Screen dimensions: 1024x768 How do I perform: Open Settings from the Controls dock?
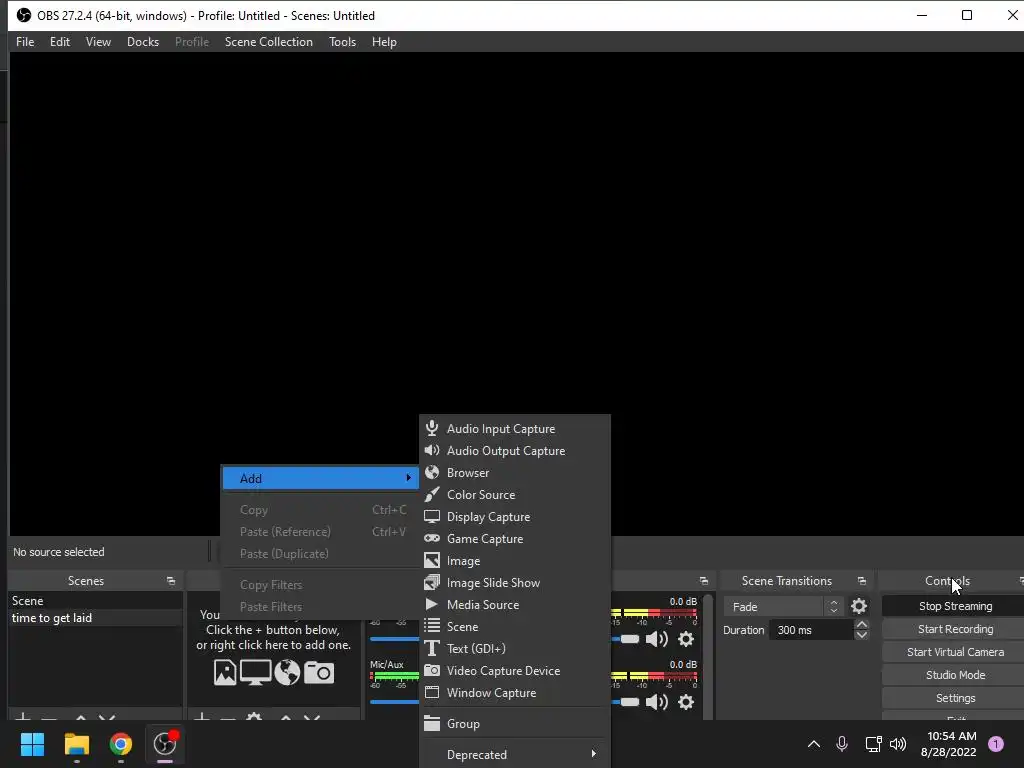(955, 697)
